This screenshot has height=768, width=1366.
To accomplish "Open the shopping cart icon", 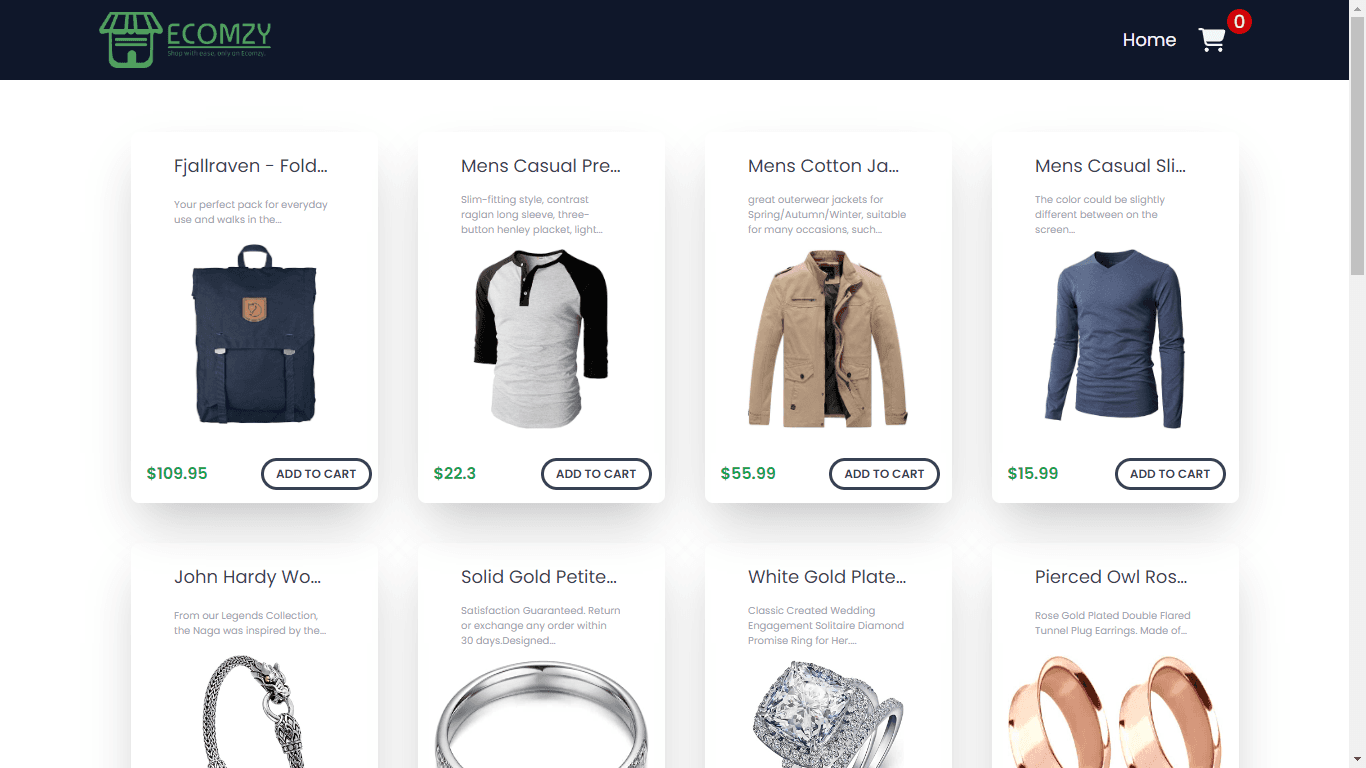I will point(1212,40).
